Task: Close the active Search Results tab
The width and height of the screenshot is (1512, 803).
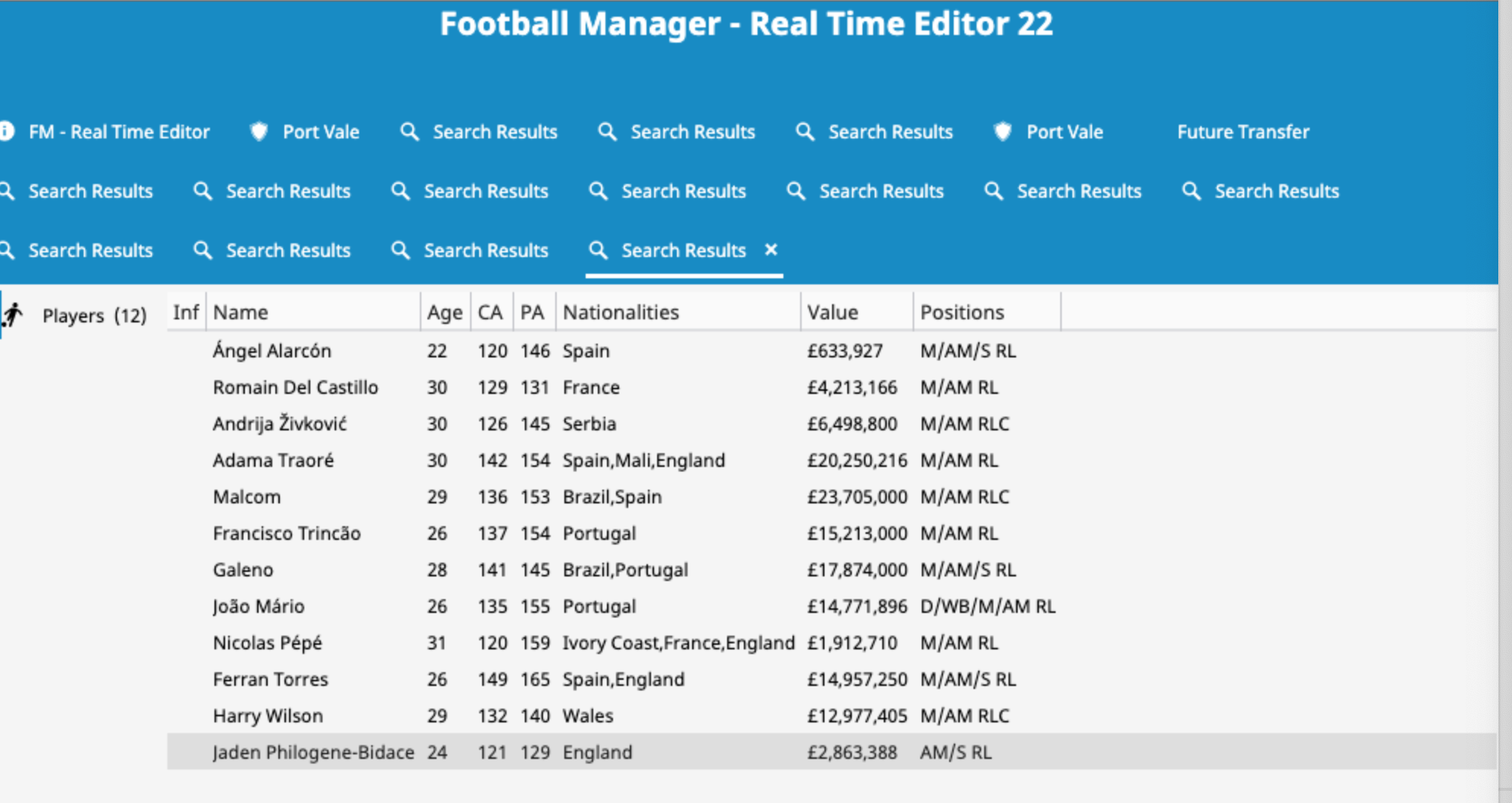Action: (x=770, y=249)
